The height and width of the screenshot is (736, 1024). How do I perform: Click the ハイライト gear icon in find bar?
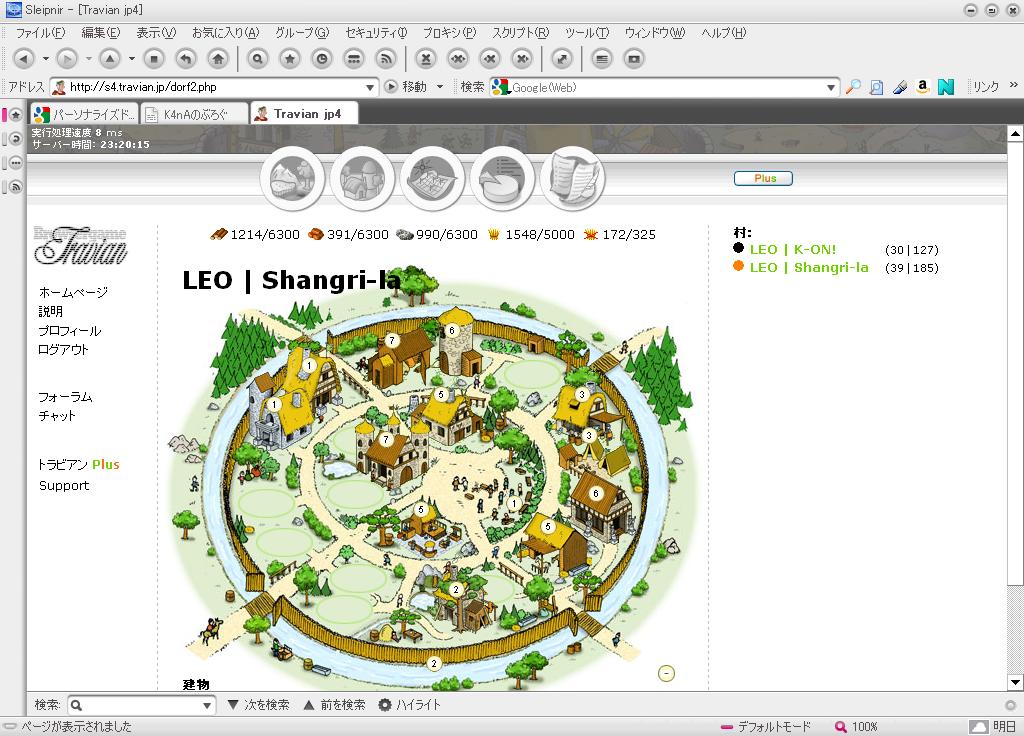[x=385, y=705]
